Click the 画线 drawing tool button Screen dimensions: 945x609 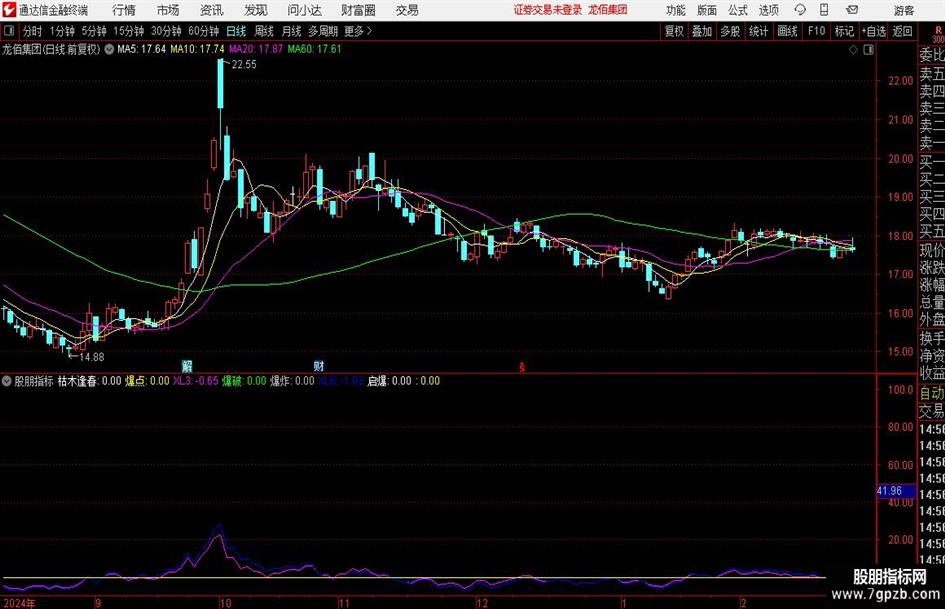[787, 31]
